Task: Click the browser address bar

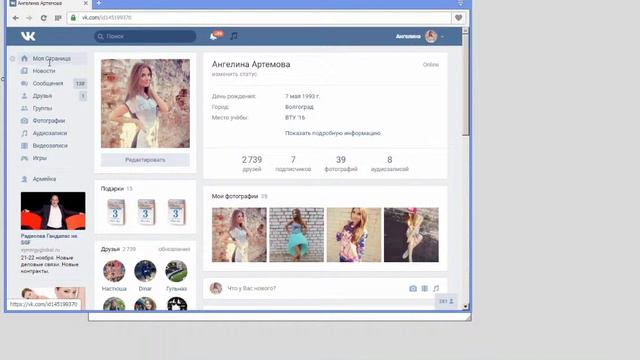Action: point(260,18)
